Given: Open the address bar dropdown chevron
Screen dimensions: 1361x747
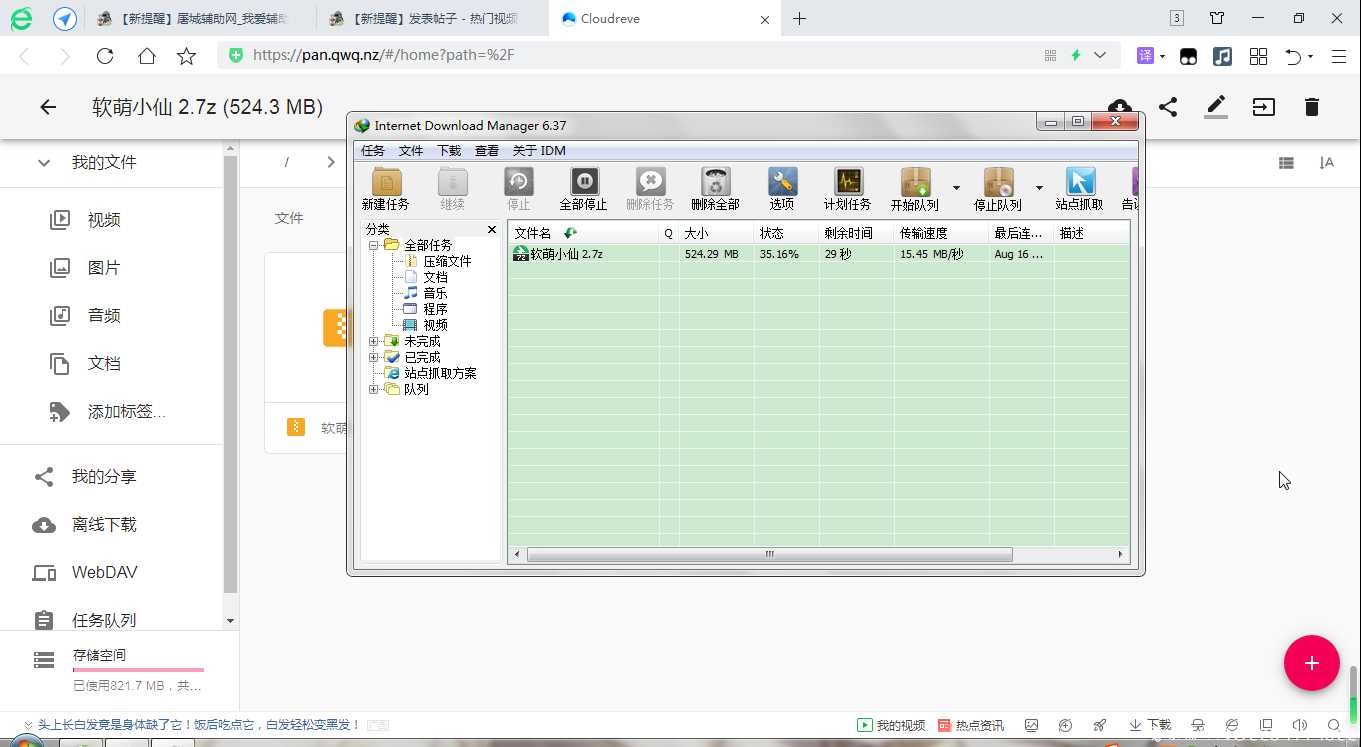Looking at the screenshot, I should click(1100, 56).
